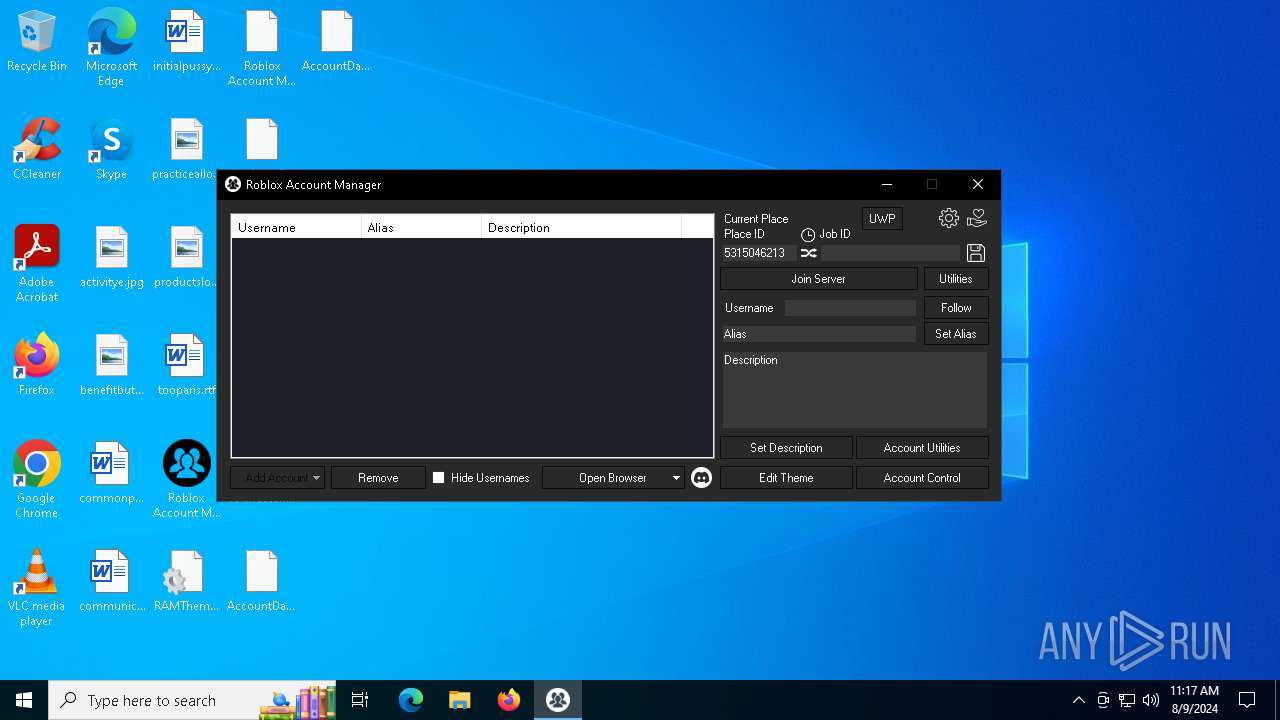Select the Roblox Account Manager app shortcut with people icon
Screen dimensions: 1280x720
[186, 480]
